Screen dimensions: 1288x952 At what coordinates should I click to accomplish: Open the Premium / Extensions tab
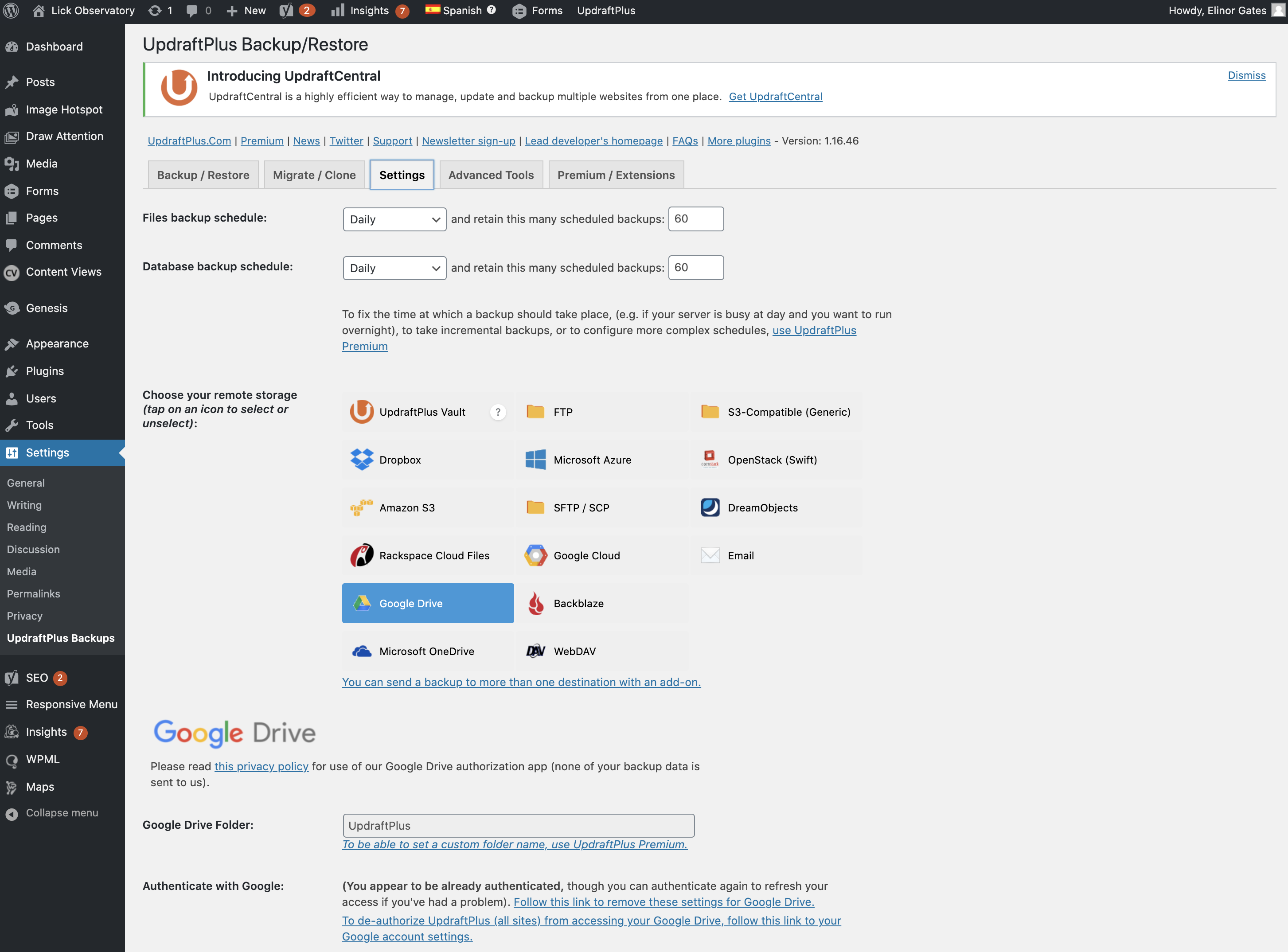(616, 175)
